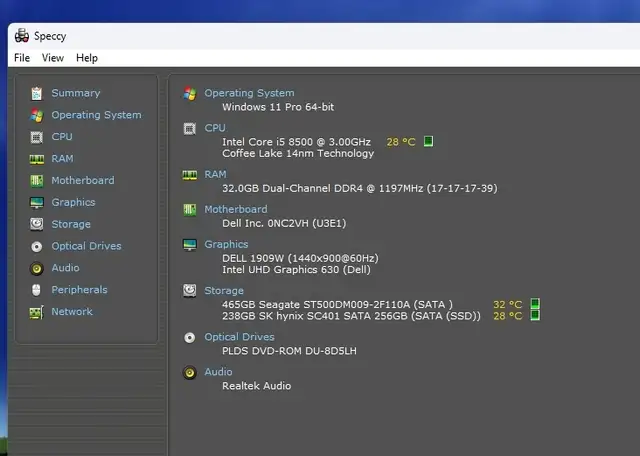Select Summary in the sidebar
640x456 pixels.
76,93
